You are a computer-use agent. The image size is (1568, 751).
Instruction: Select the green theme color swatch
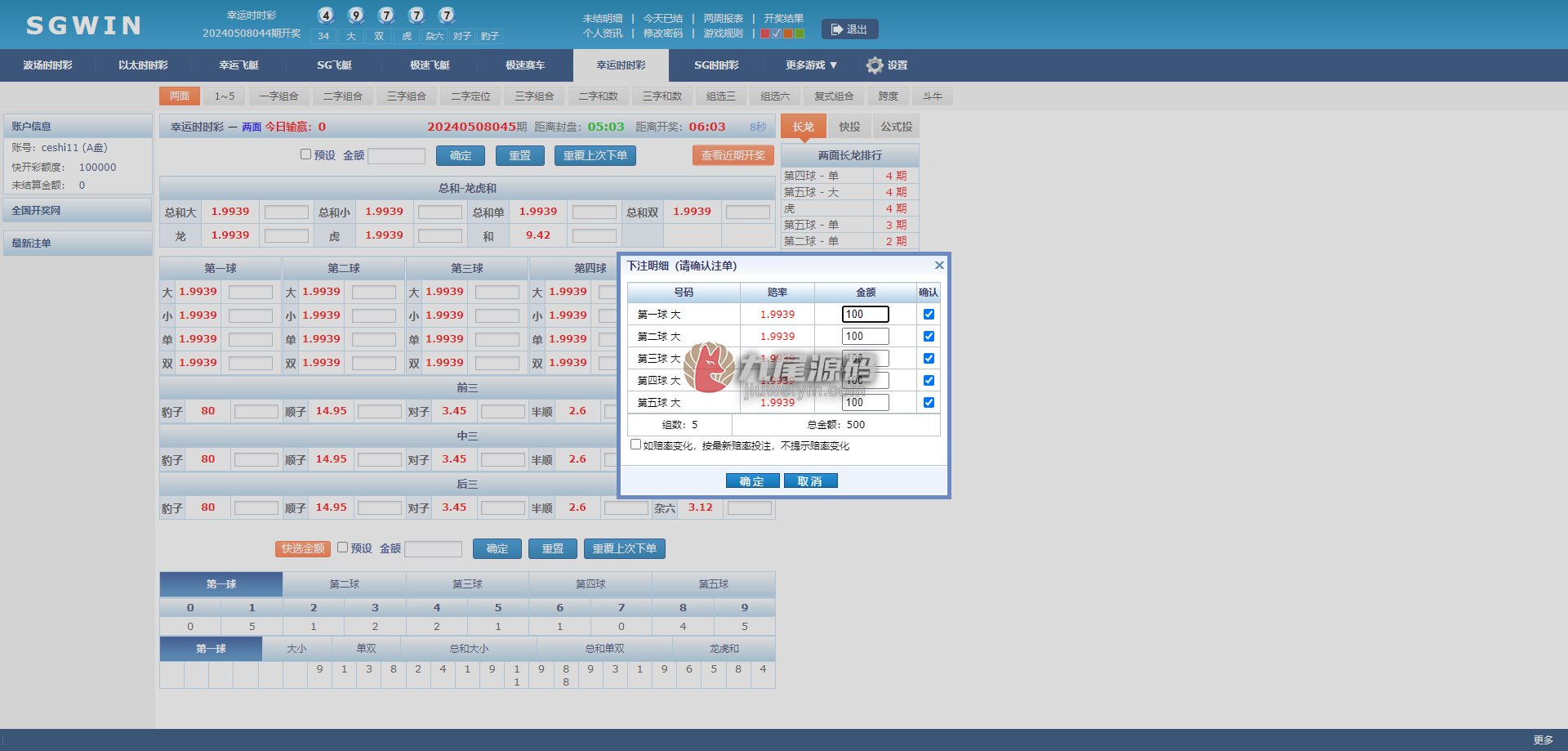(x=800, y=34)
